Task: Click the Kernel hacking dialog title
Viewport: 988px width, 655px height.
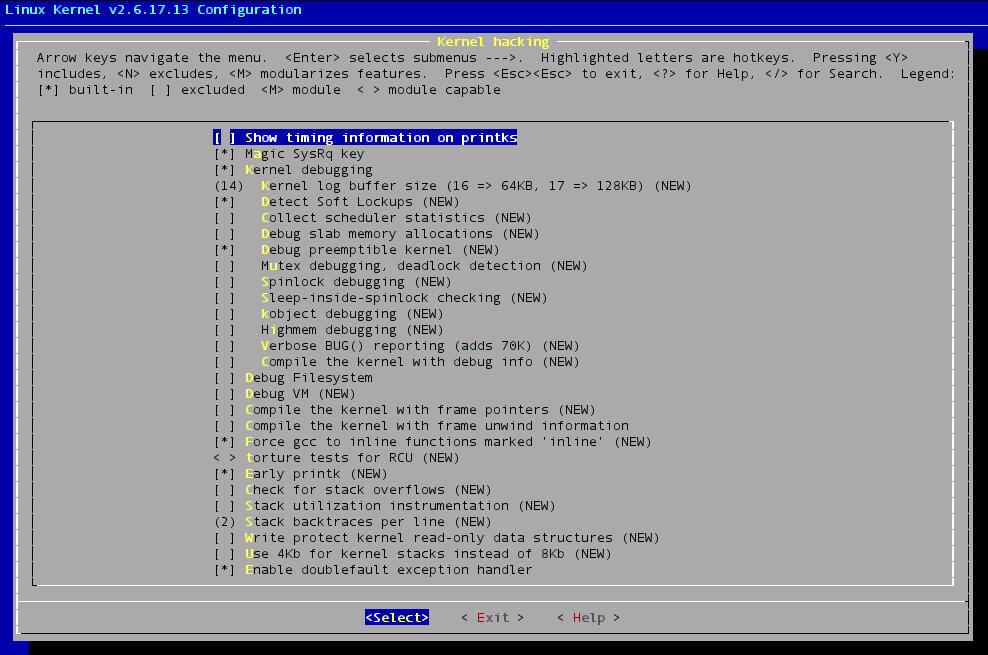Action: 493,42
